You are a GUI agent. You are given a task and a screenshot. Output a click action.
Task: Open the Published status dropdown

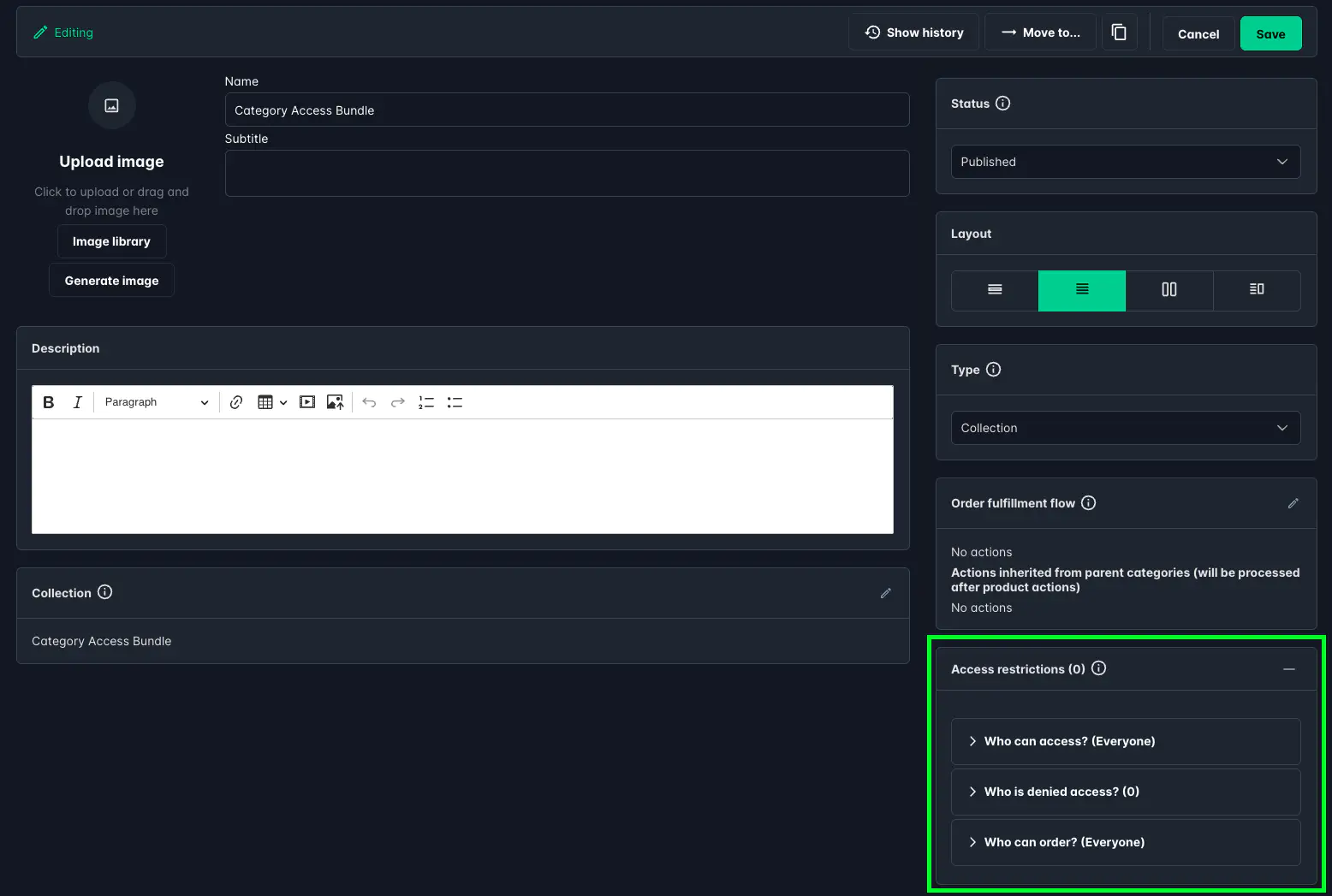1125,162
